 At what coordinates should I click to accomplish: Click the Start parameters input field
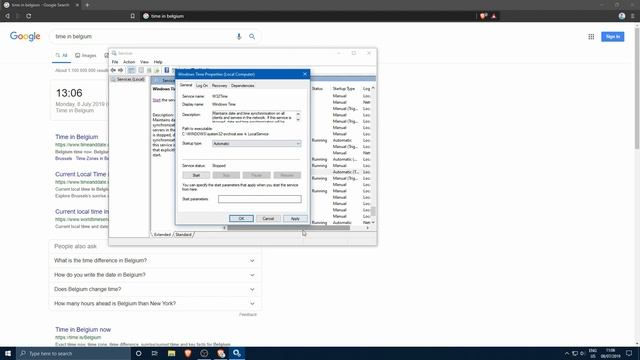[260, 199]
